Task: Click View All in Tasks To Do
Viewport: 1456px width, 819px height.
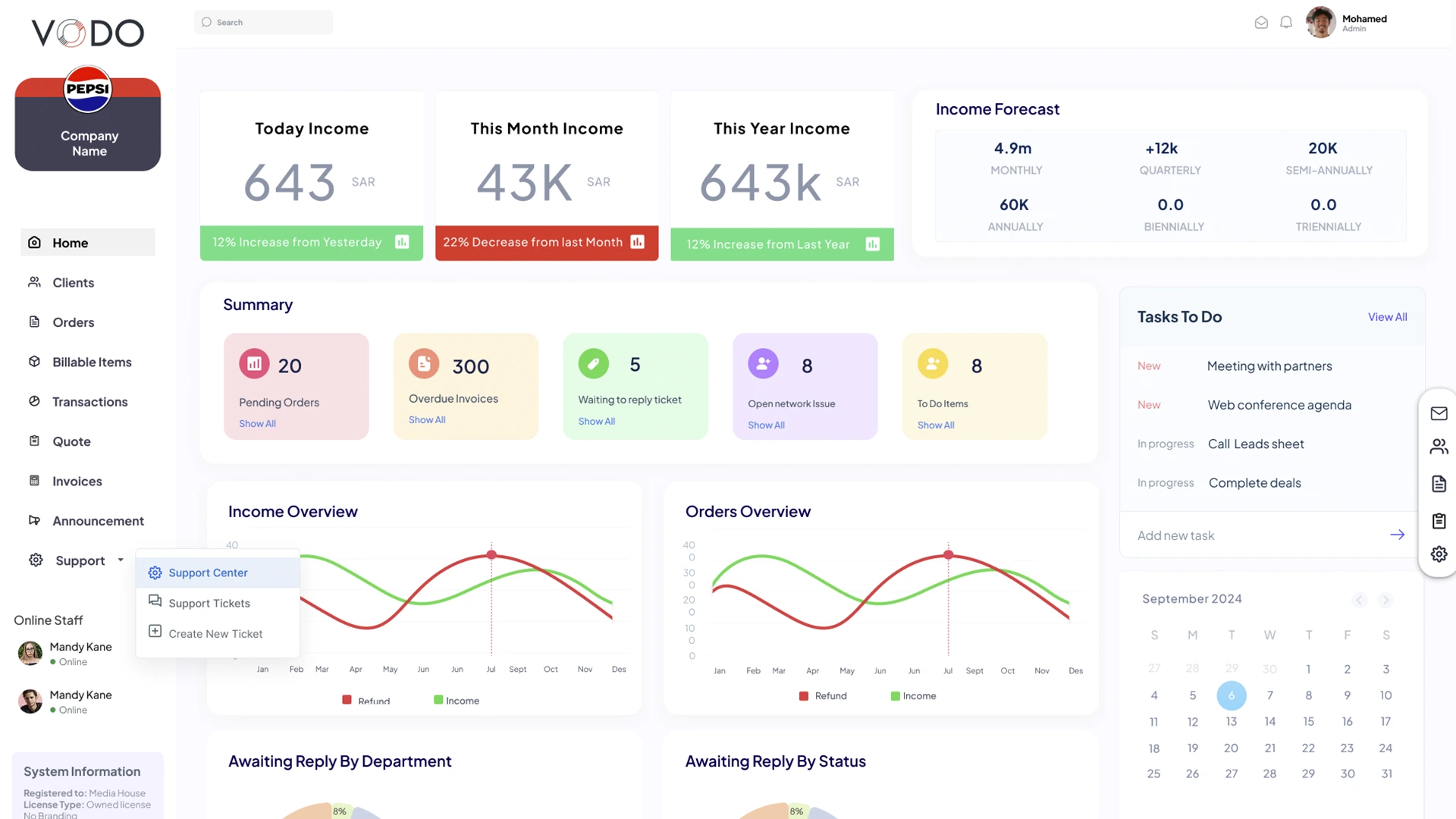Action: 1387,317
